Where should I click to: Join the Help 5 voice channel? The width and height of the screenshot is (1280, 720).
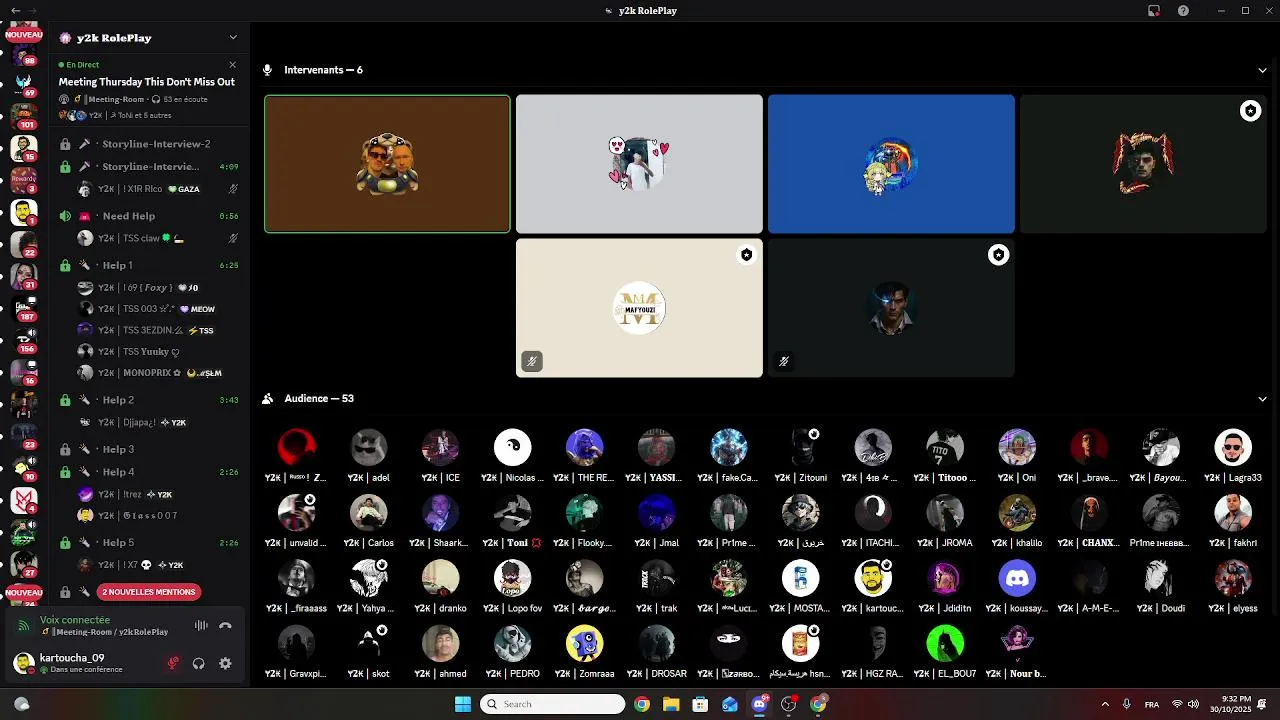[147, 542]
